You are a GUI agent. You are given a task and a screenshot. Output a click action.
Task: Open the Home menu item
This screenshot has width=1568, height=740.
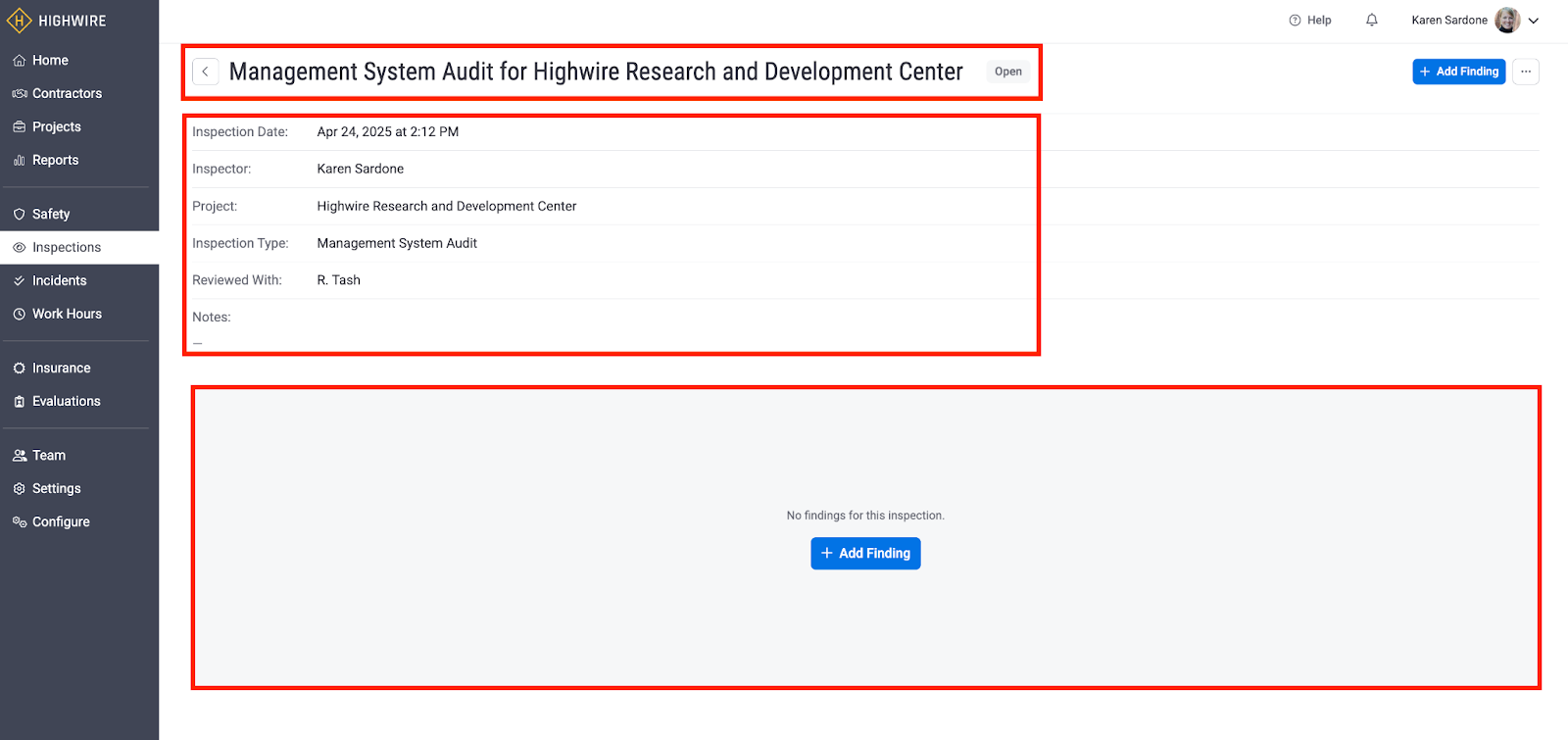[79, 61]
